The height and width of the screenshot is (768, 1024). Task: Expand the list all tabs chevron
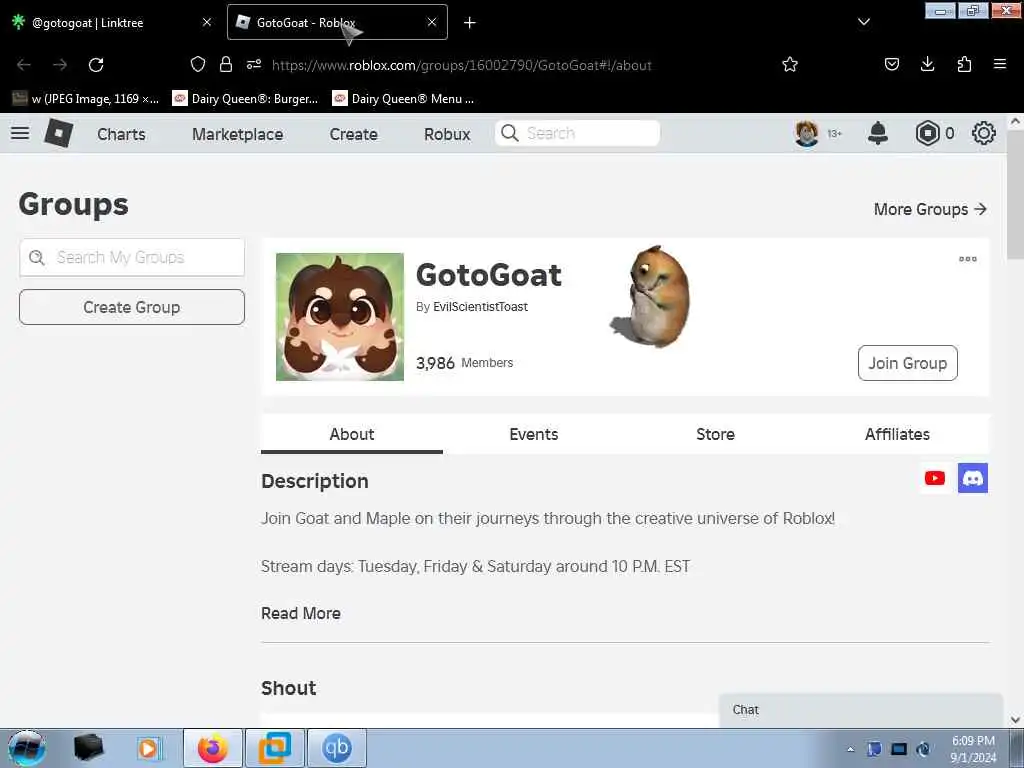pos(863,22)
